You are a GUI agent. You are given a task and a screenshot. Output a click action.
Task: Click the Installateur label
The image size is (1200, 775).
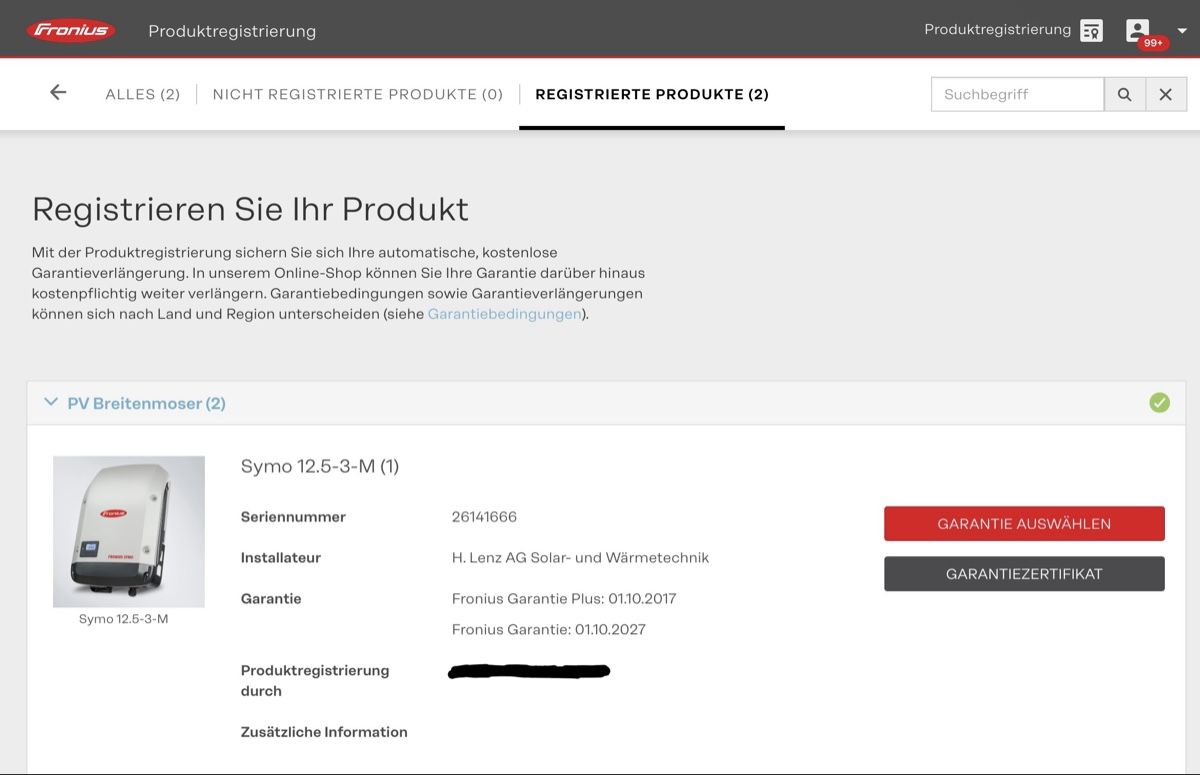(x=281, y=558)
